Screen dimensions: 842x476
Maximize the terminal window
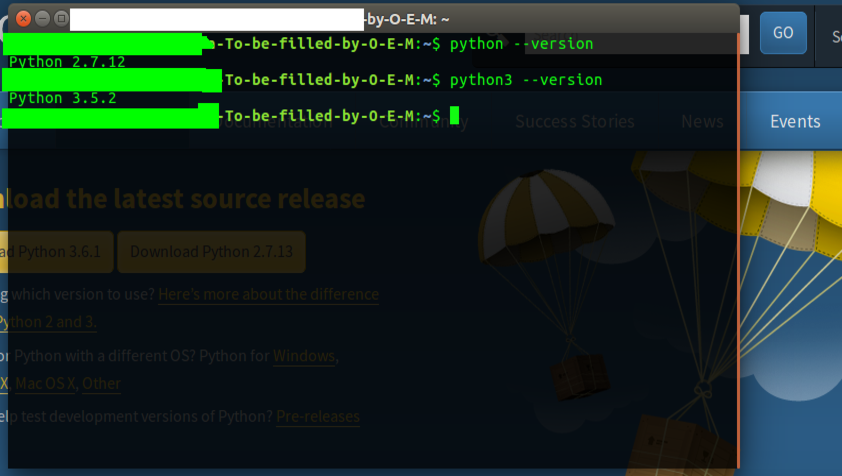point(61,19)
